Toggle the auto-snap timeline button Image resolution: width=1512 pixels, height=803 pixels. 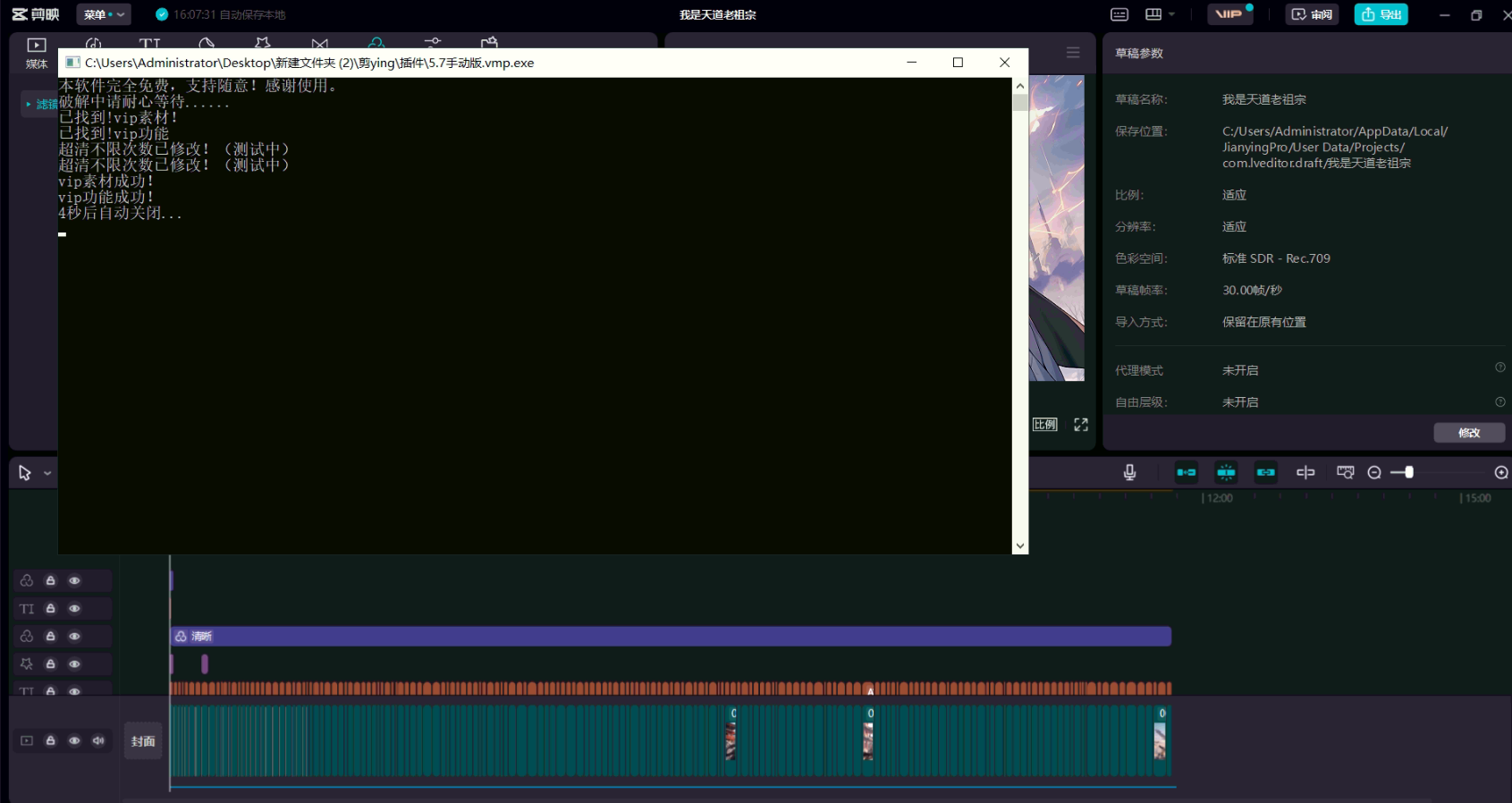click(x=1226, y=472)
